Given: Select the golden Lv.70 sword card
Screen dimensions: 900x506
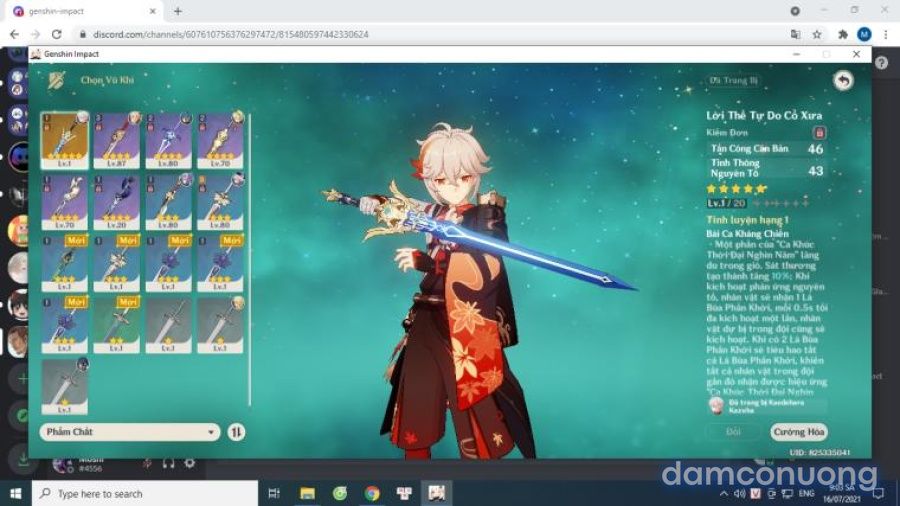Looking at the screenshot, I should coord(220,141).
